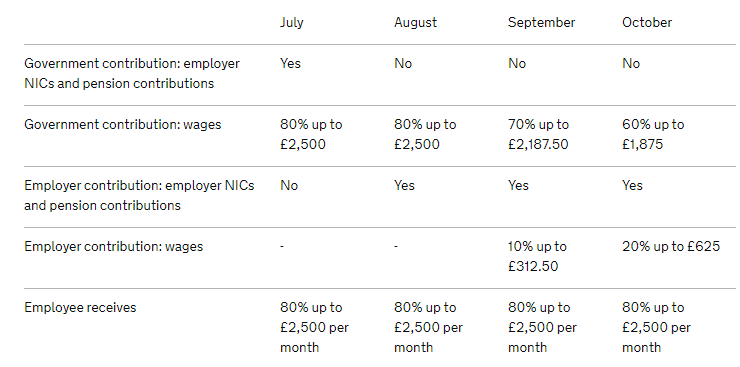Click the September 10% up to £312.50 cell
740x367 pixels.
click(538, 256)
